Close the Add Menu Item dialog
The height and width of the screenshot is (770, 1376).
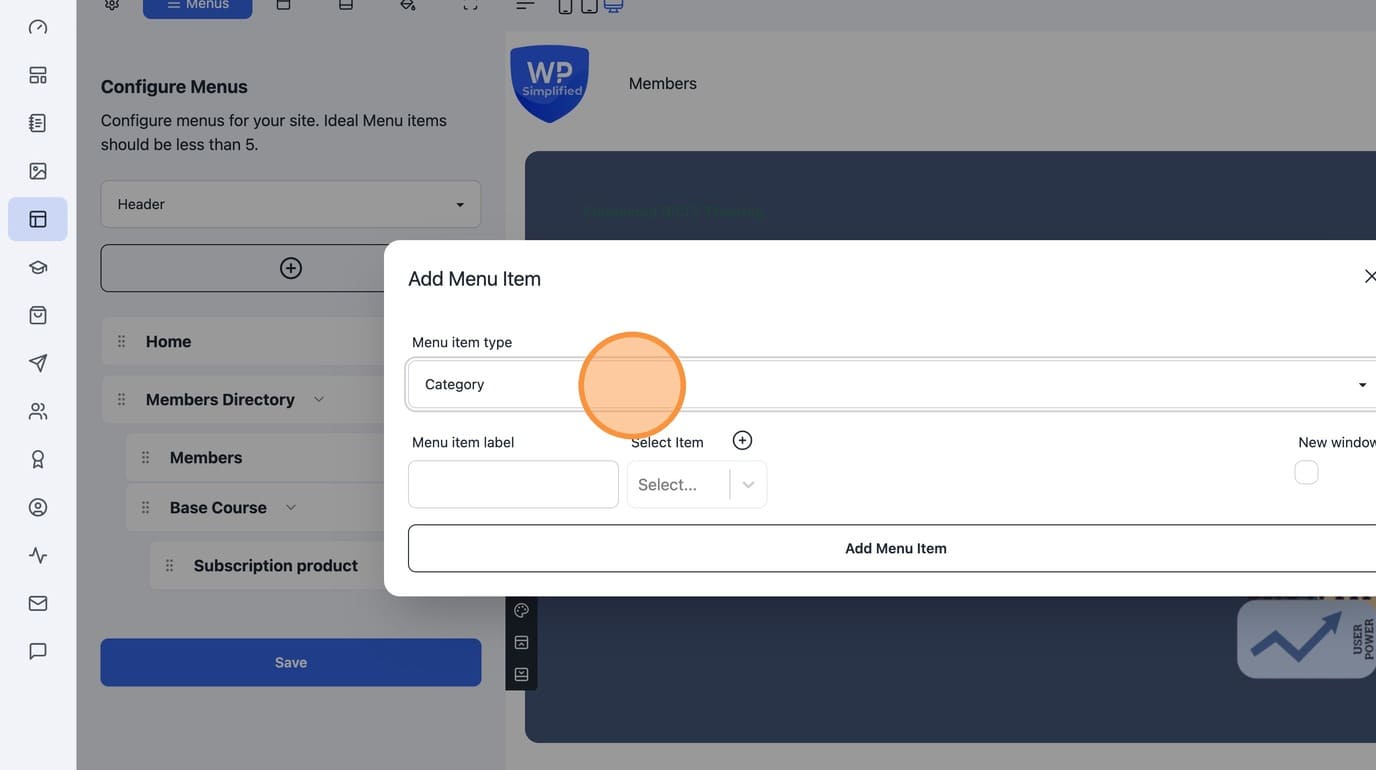[x=1369, y=276]
